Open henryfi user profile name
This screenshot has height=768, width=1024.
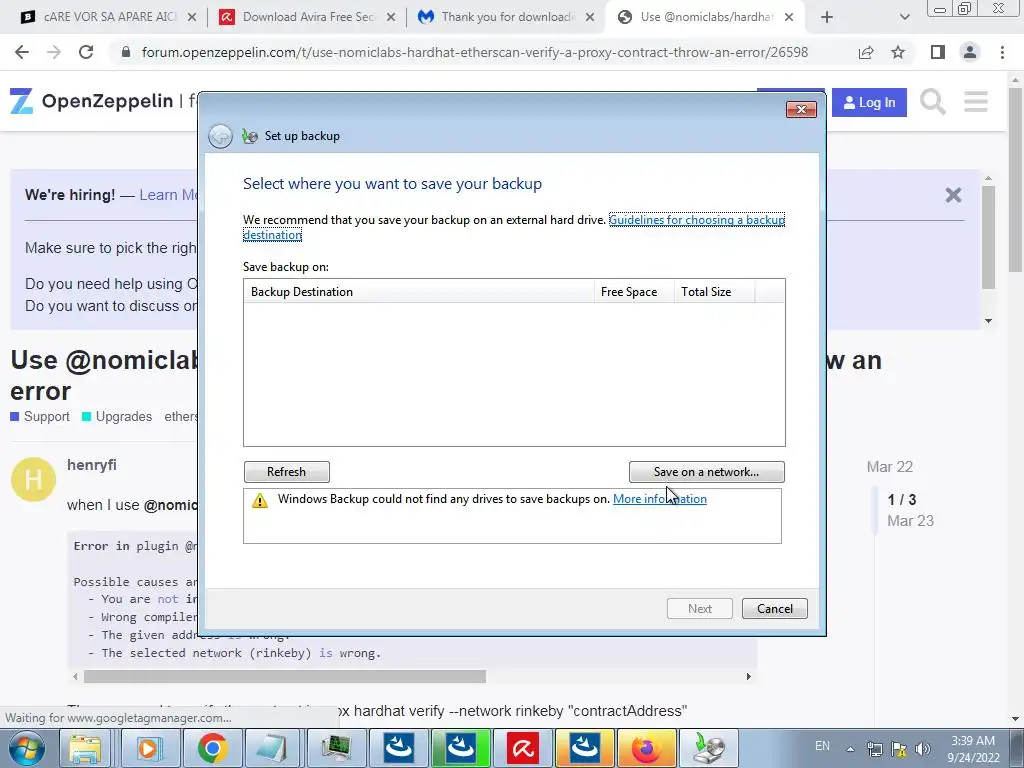[92, 465]
